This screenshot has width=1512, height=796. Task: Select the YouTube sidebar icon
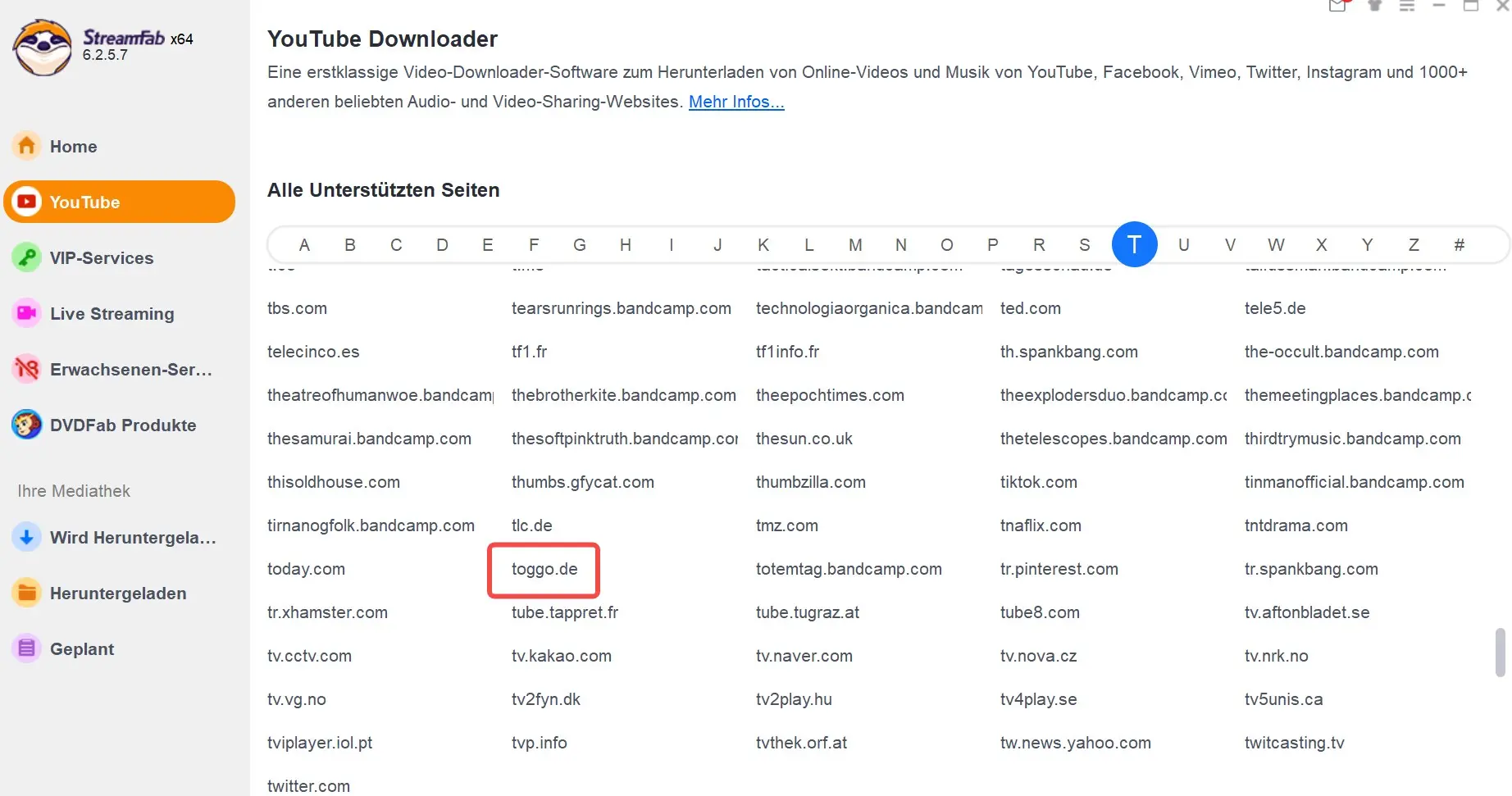pos(27,202)
